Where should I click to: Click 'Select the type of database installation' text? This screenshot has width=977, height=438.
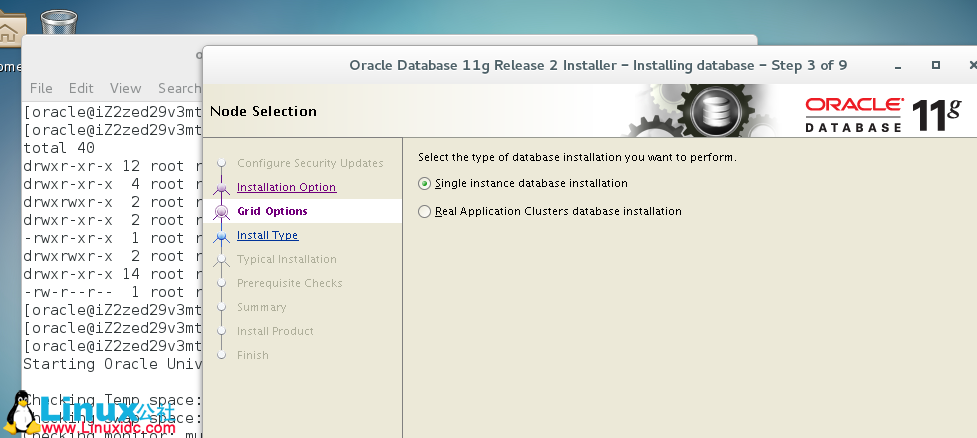[x=577, y=158]
